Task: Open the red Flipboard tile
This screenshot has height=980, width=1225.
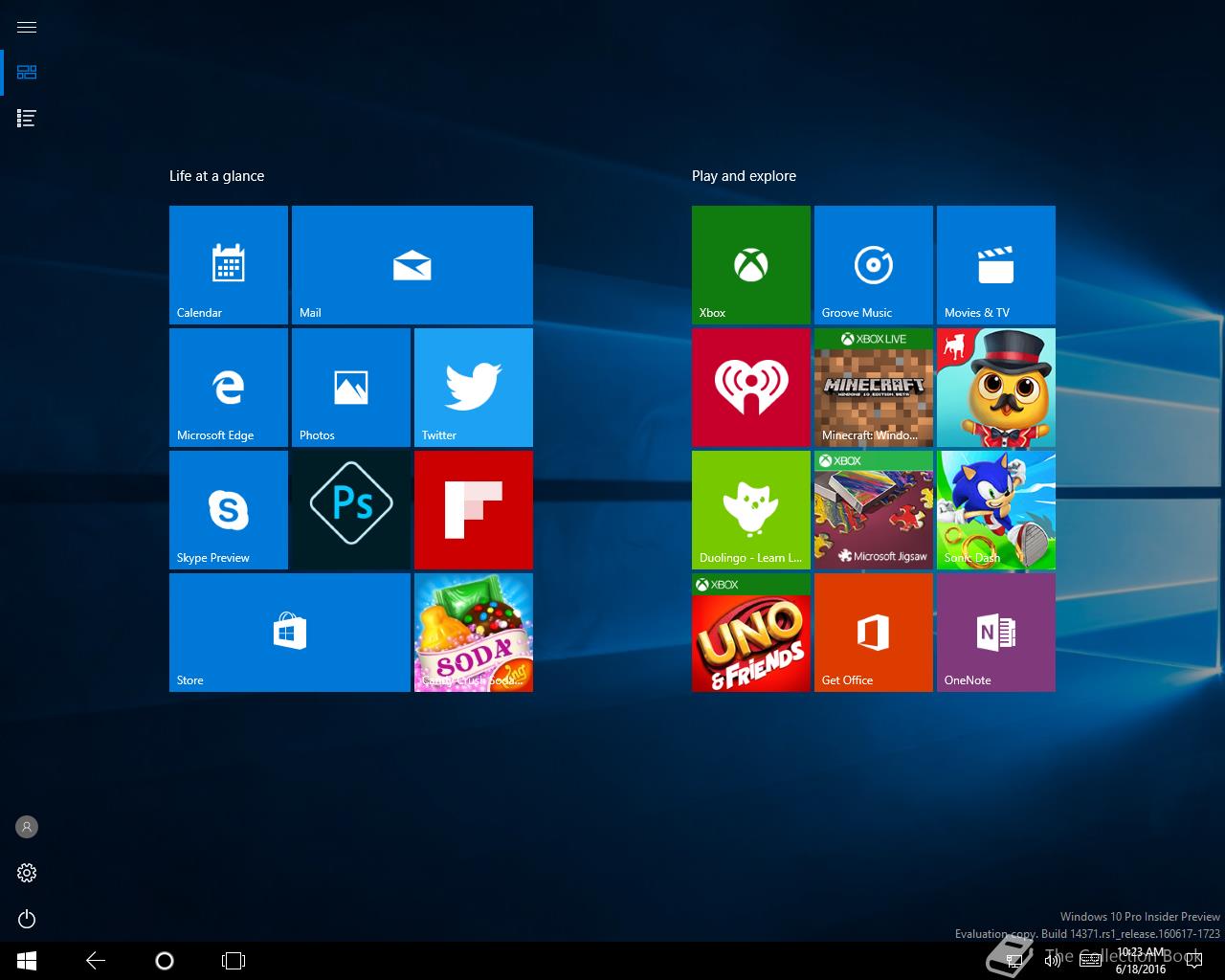Action: (x=474, y=510)
